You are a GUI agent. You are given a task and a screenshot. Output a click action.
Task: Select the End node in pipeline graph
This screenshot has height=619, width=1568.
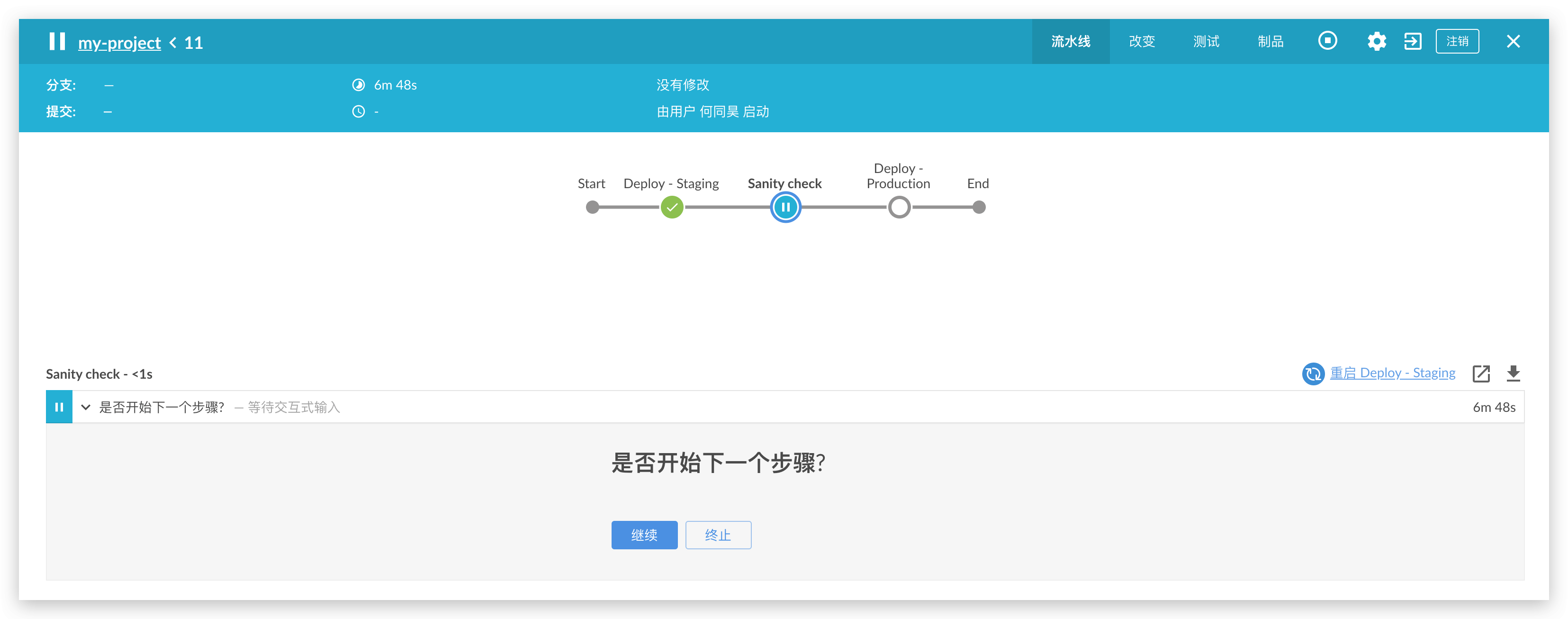pos(978,208)
